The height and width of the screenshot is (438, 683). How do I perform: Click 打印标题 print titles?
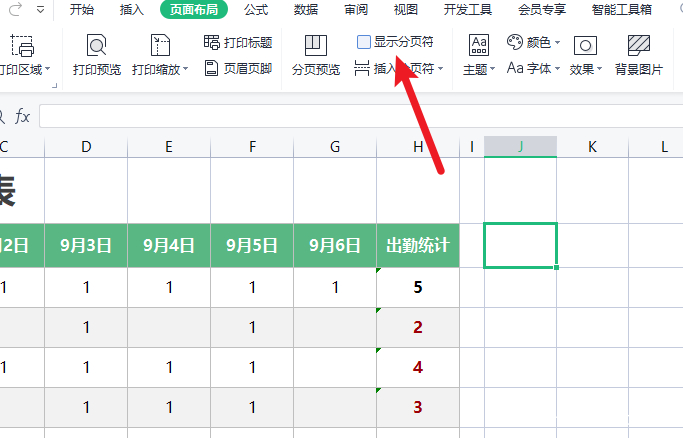(x=238, y=42)
